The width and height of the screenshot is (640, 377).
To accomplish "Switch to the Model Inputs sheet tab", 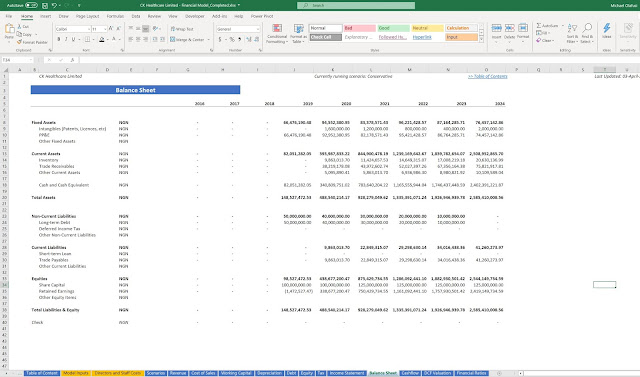I will click(x=76, y=373).
